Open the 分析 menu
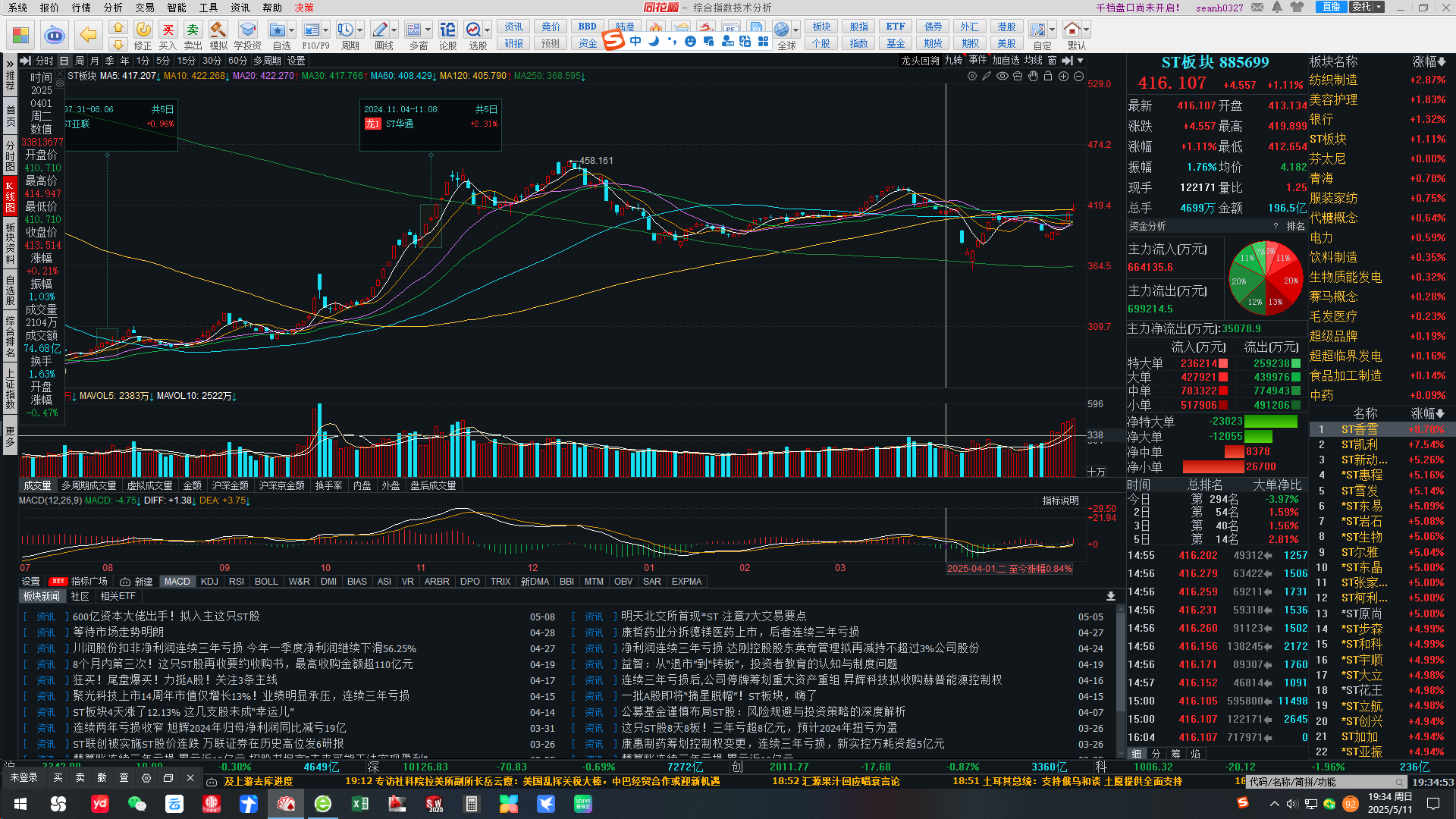1456x819 pixels. [113, 8]
